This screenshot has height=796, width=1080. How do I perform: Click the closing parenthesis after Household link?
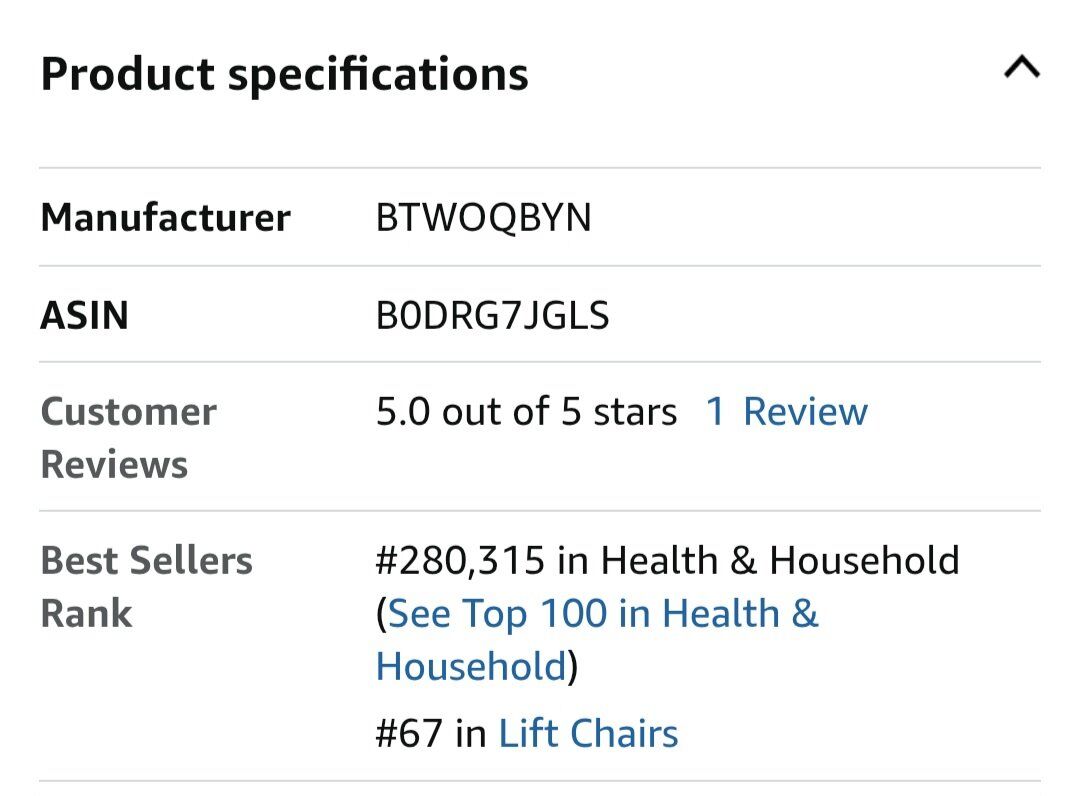573,667
